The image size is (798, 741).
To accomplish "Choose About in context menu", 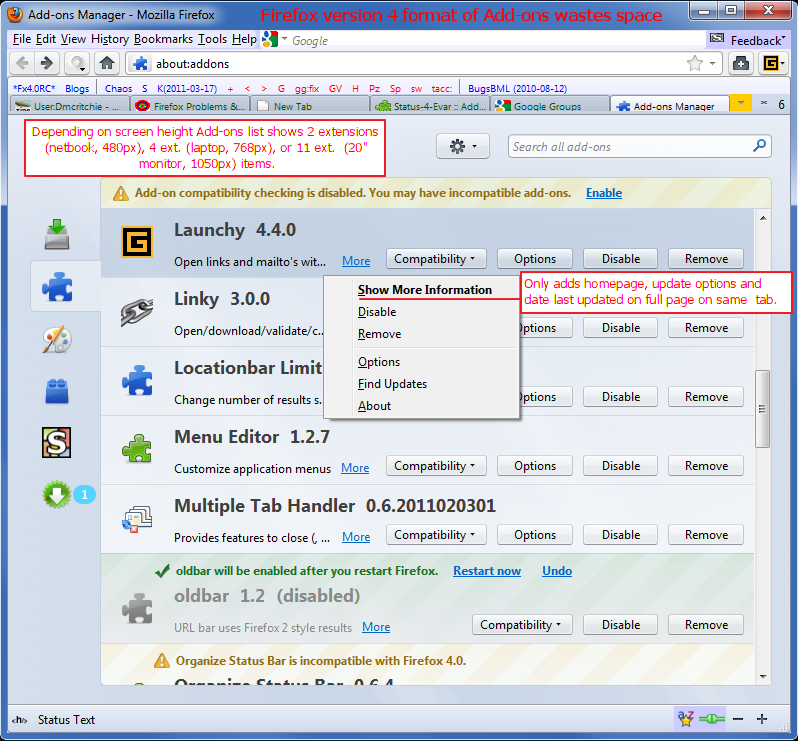I will [374, 406].
